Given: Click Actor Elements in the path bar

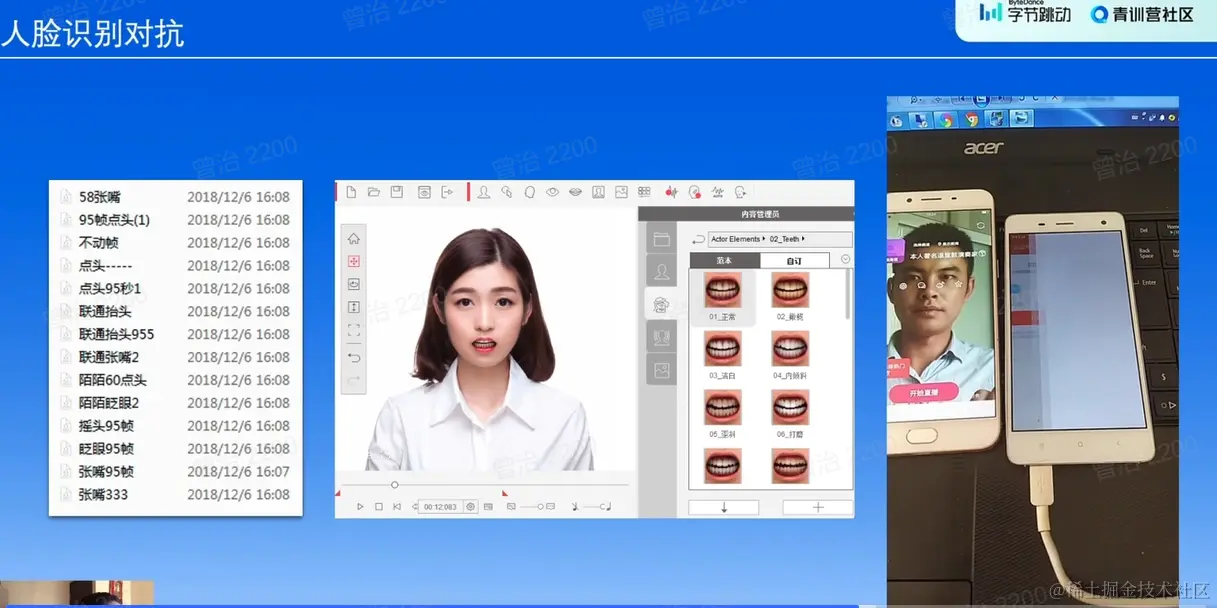Looking at the screenshot, I should (x=736, y=239).
